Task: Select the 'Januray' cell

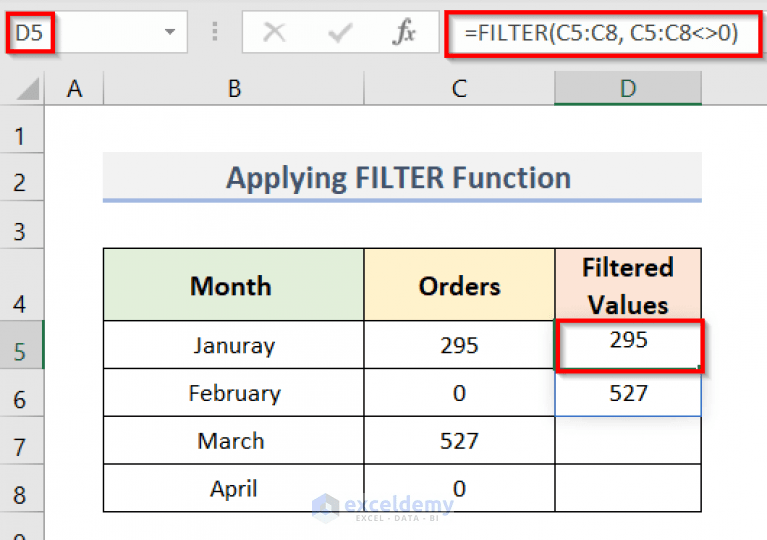Action: click(233, 345)
